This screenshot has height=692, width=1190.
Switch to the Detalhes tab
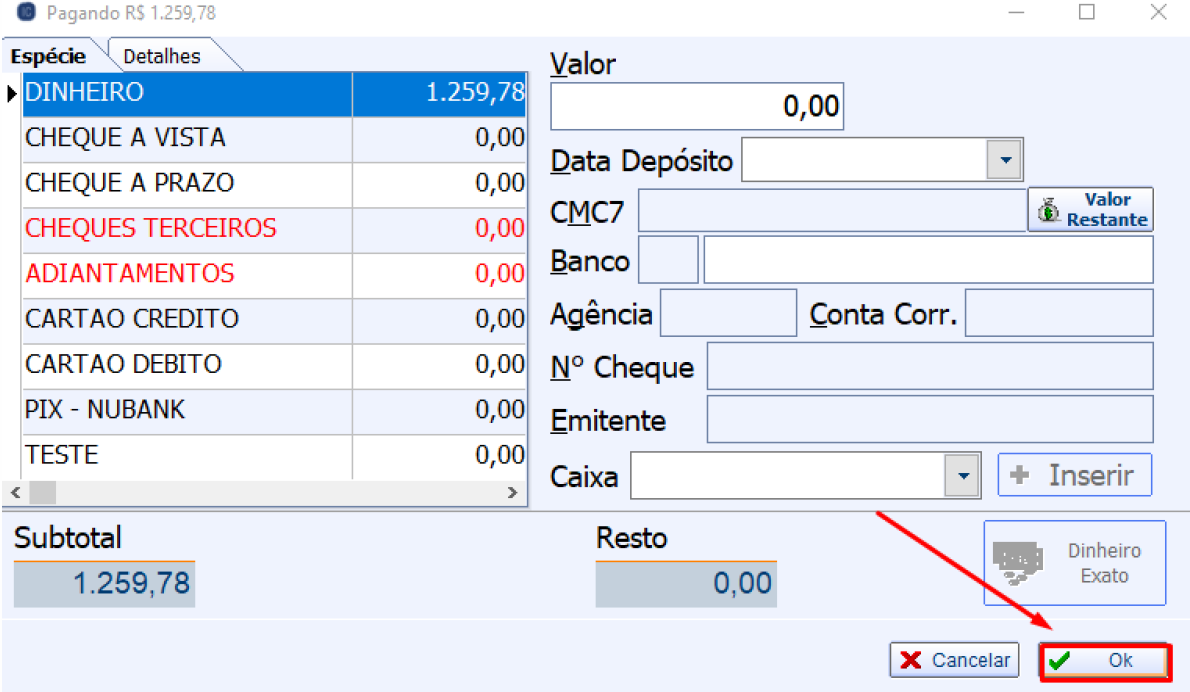tap(162, 57)
